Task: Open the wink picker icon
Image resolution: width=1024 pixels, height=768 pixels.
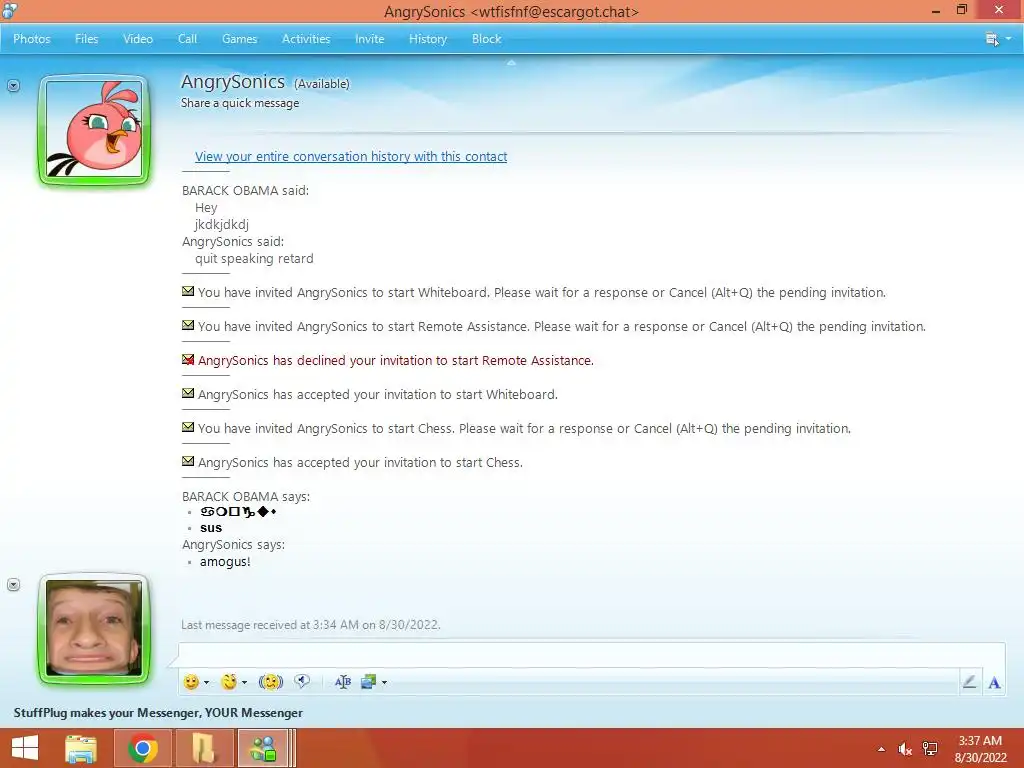Action: (229, 682)
